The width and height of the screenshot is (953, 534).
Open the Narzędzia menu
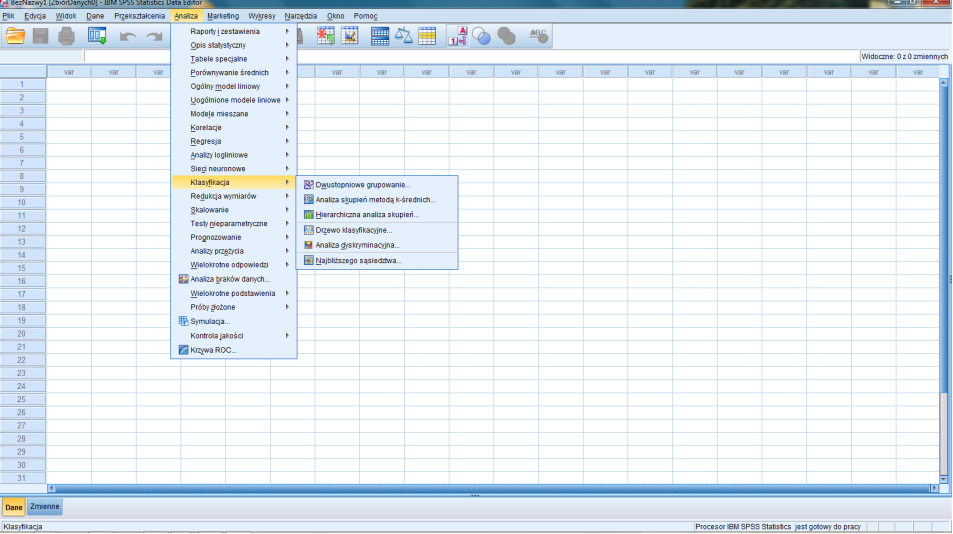301,16
